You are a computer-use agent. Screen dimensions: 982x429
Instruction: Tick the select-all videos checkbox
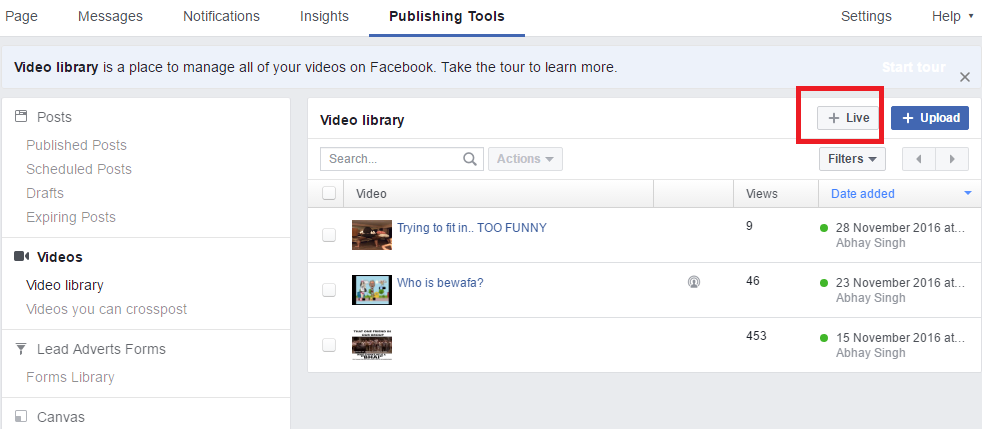(329, 194)
